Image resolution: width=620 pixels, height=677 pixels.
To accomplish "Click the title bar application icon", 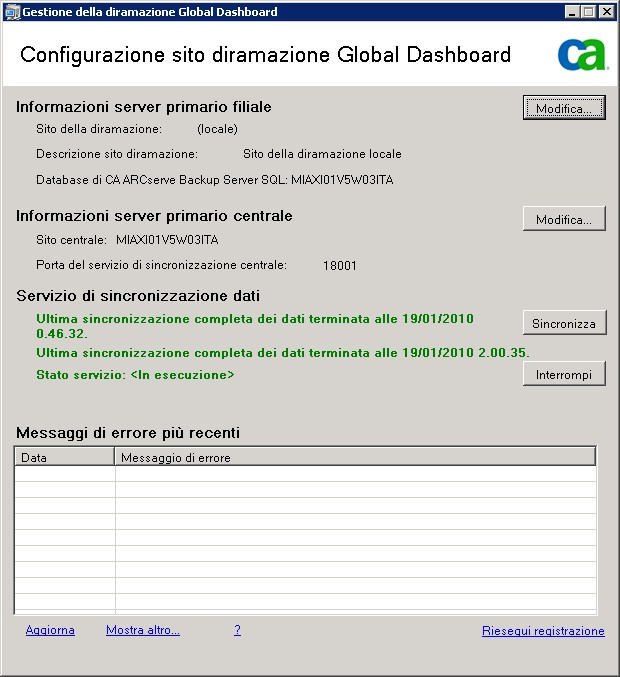I will 12,12.
